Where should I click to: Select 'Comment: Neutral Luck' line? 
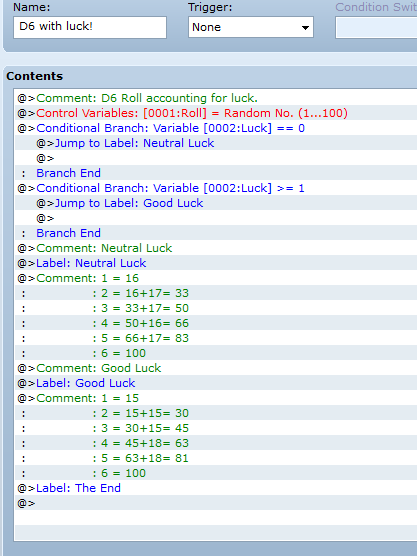tap(216, 248)
